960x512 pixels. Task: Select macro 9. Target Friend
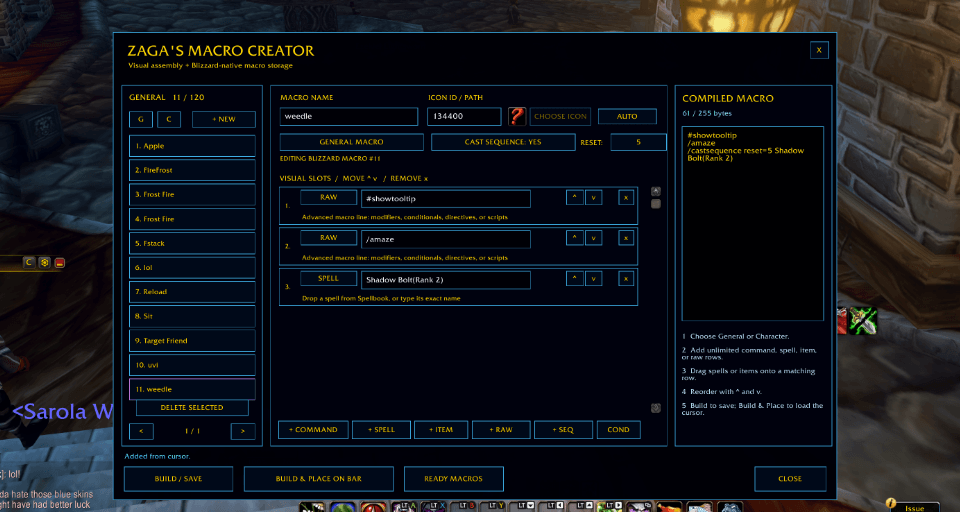click(192, 341)
